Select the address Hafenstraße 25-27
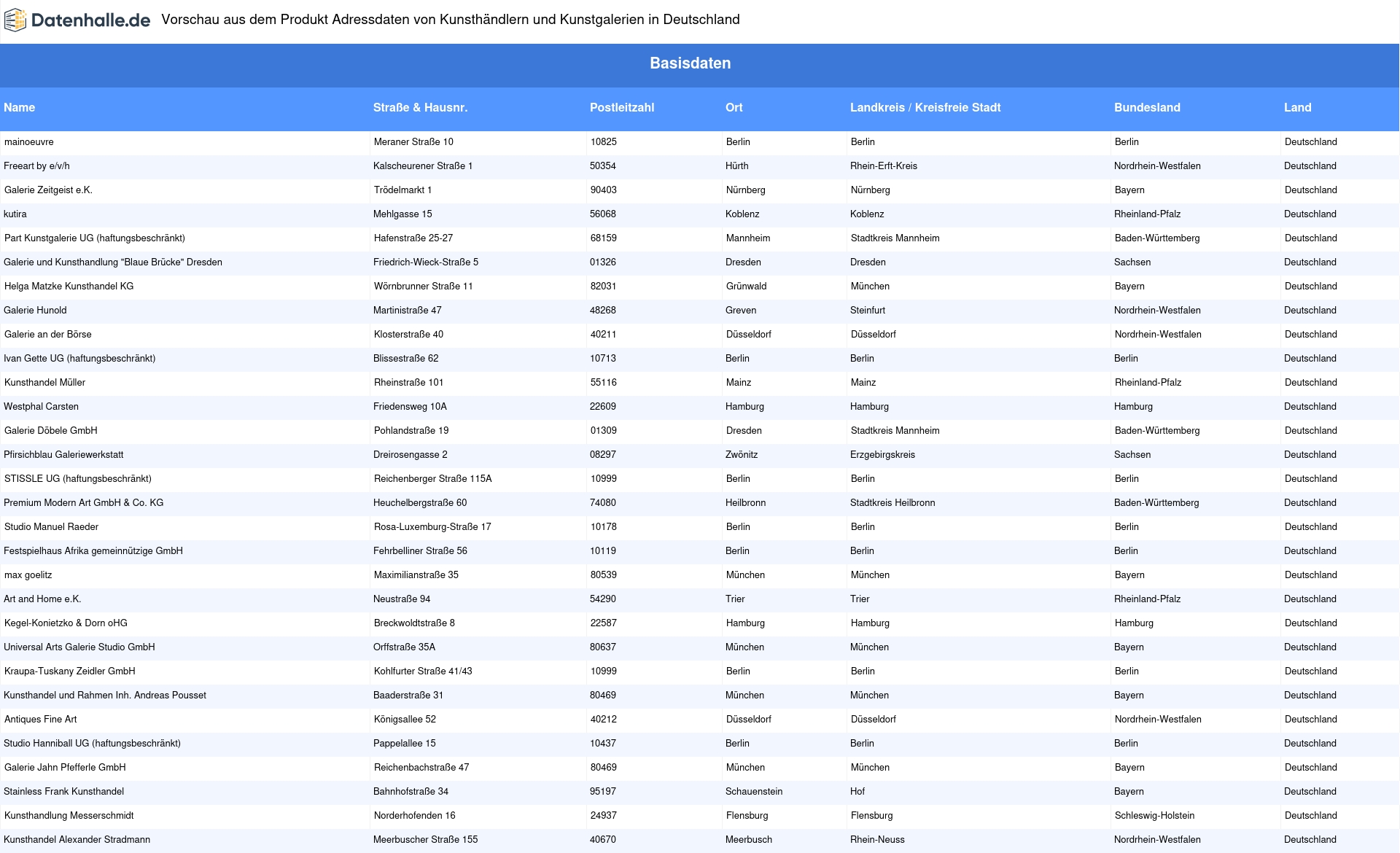Screen dimensions: 1400x853 coord(413,238)
